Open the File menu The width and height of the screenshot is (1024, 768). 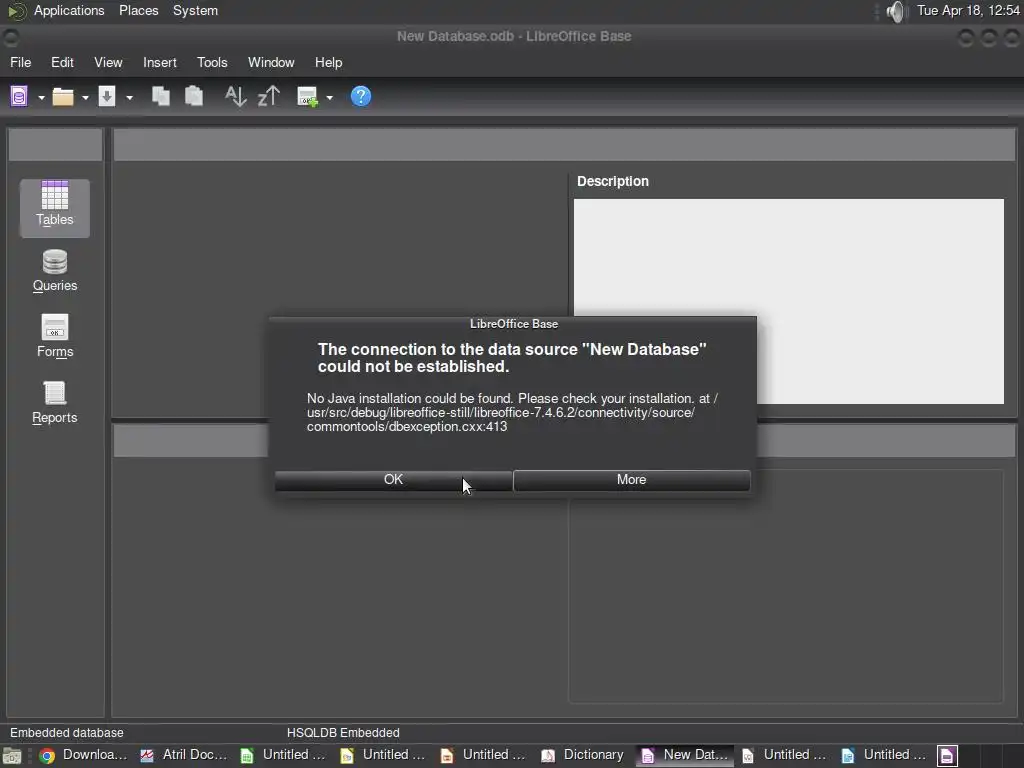pos(20,62)
